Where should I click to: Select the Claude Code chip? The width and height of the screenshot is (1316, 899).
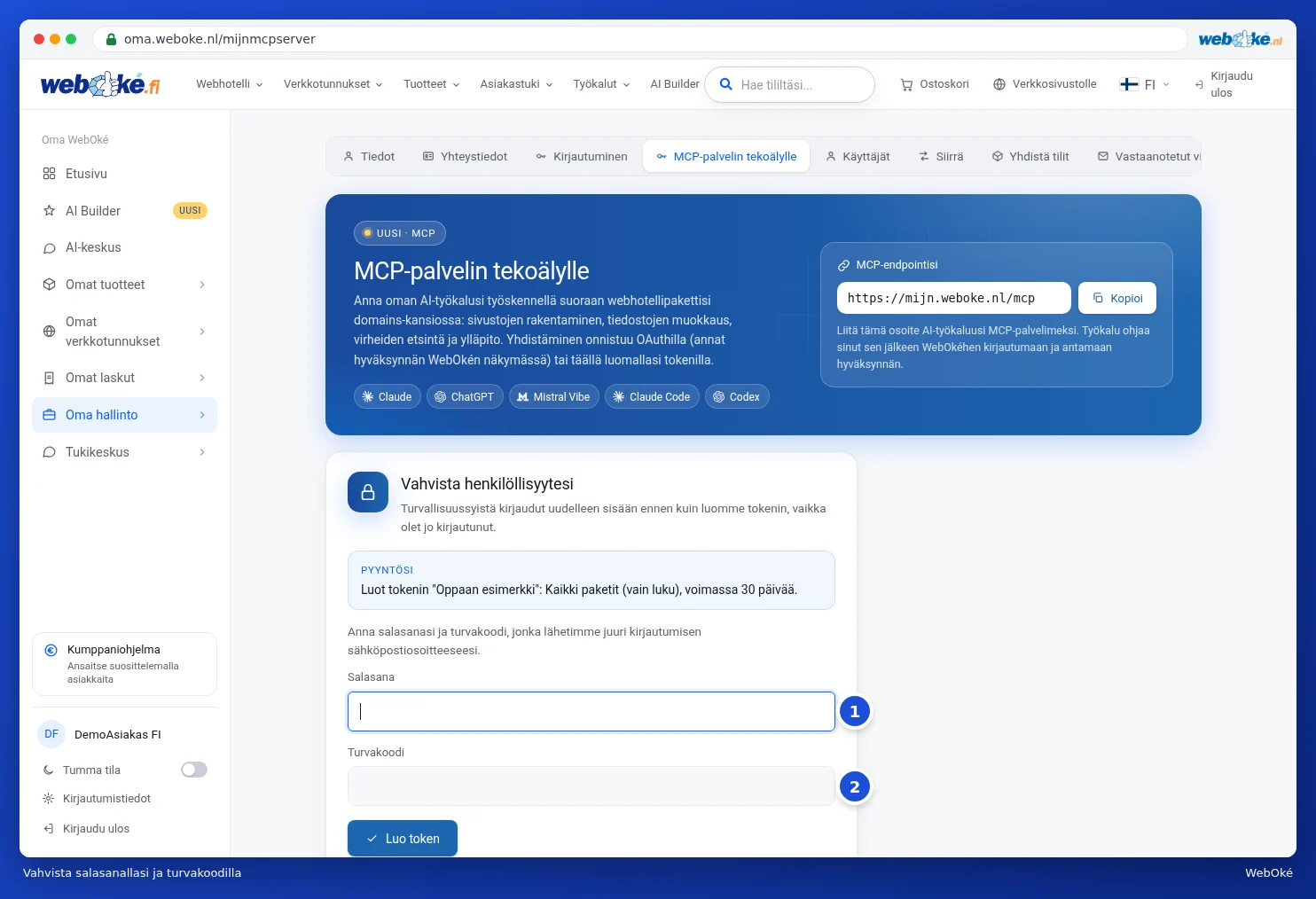pyautogui.click(x=652, y=396)
